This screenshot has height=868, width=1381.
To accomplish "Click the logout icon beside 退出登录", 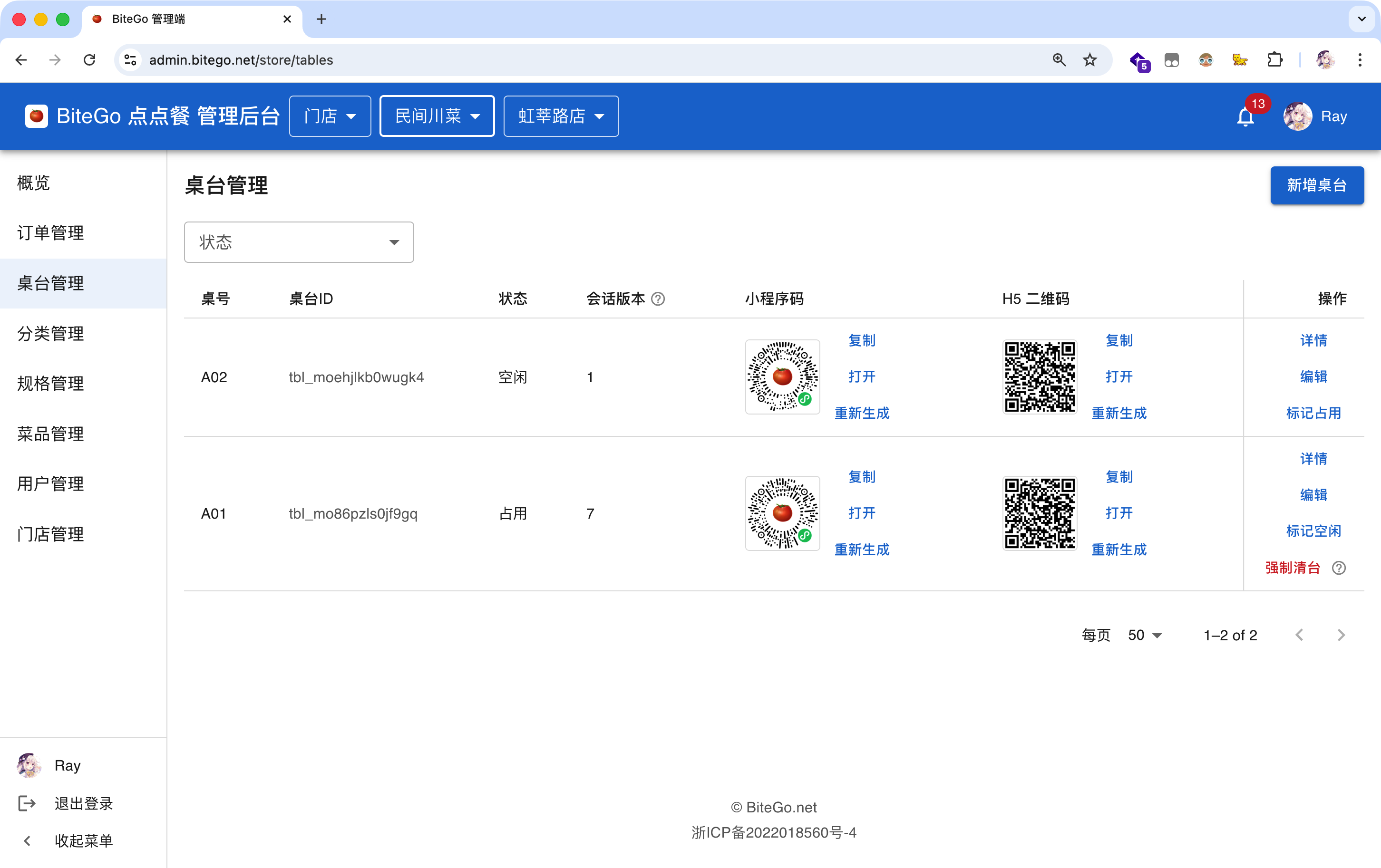I will [27, 803].
